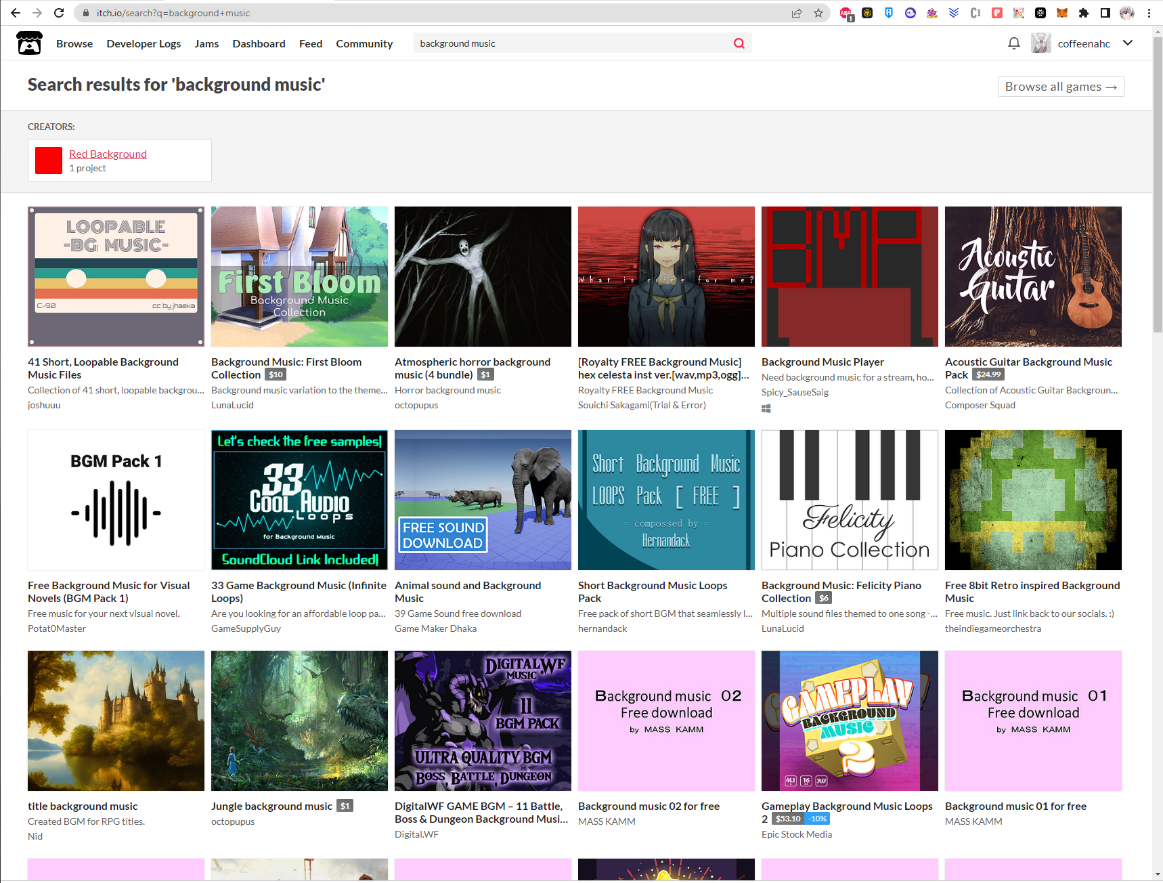The image size is (1163, 883).
Task: Click the coffeenahc user avatar
Action: pos(1041,44)
